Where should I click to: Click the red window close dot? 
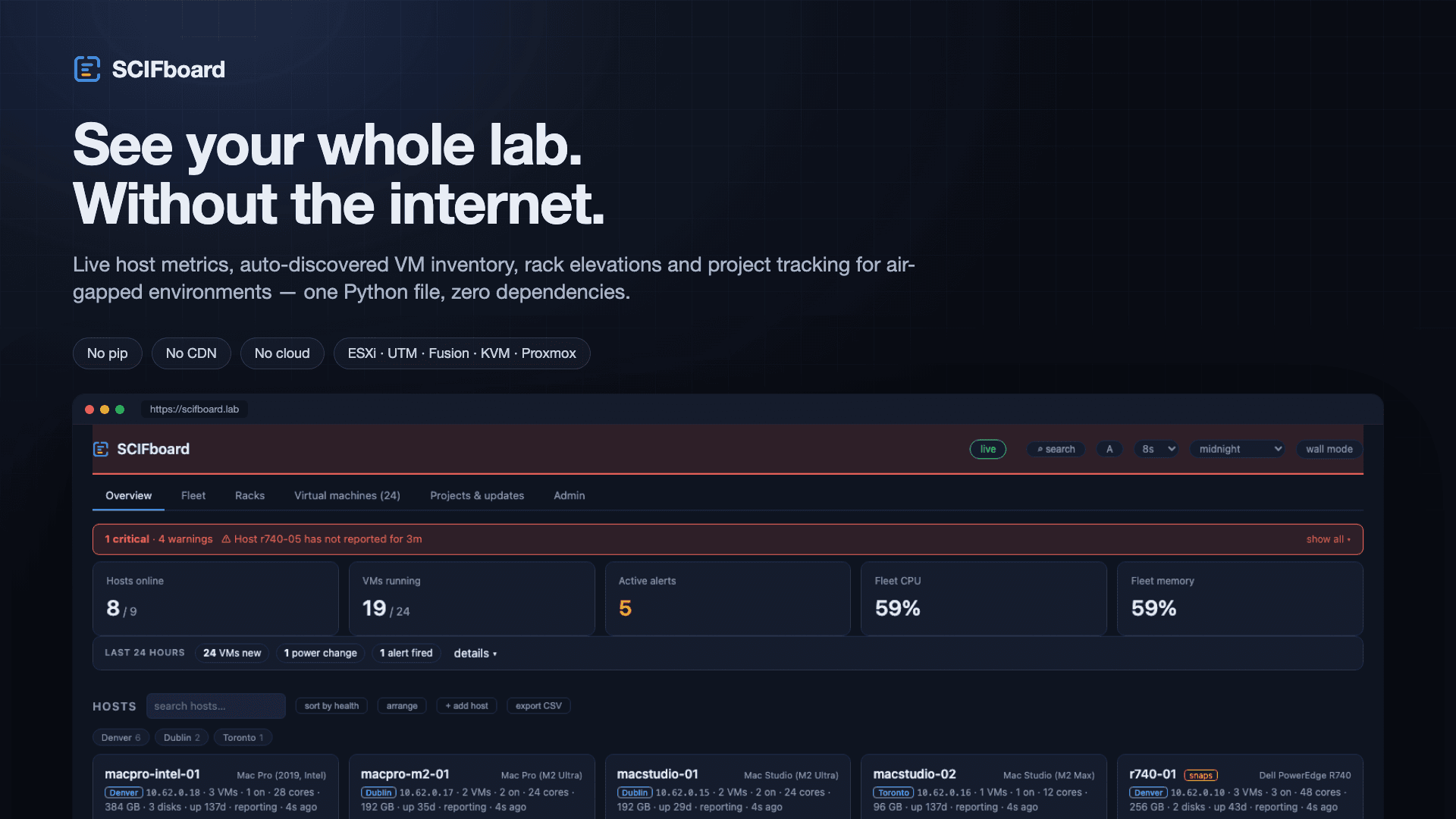point(89,409)
